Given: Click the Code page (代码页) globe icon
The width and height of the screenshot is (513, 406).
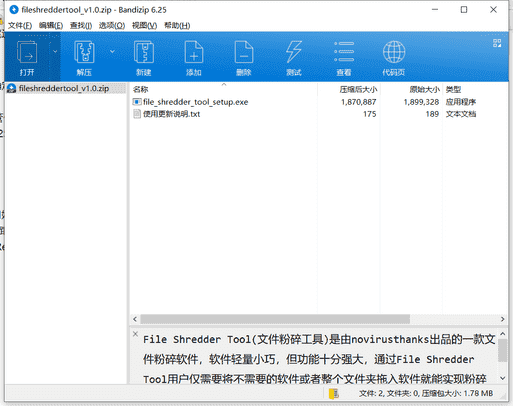Looking at the screenshot, I should 394,52.
